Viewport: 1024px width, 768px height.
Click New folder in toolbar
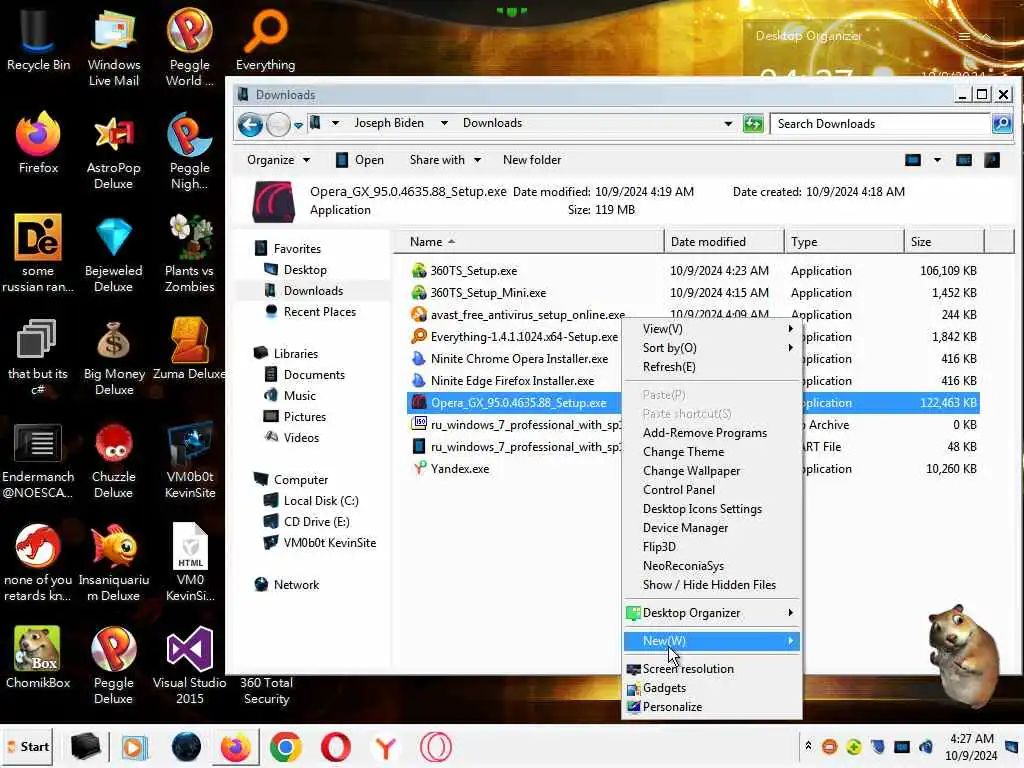click(x=532, y=160)
